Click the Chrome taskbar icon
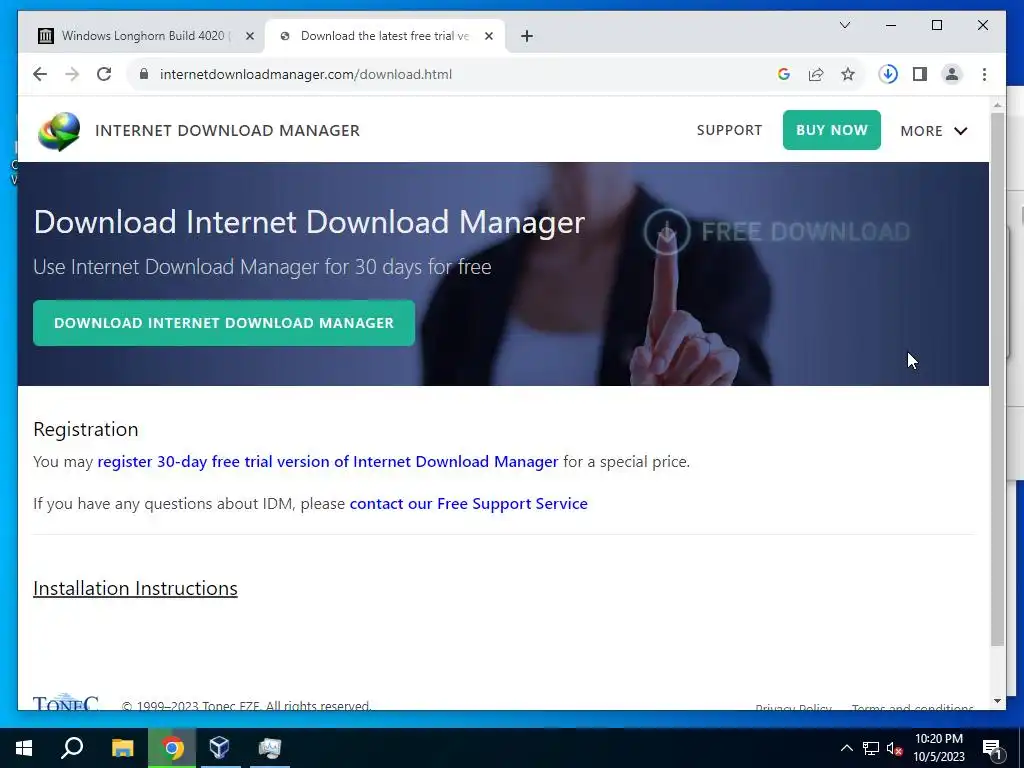This screenshot has height=768, width=1024. click(172, 748)
